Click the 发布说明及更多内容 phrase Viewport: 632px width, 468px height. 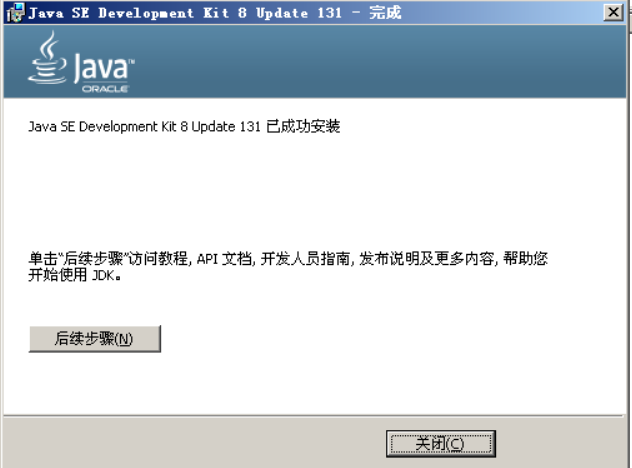click(x=426, y=259)
